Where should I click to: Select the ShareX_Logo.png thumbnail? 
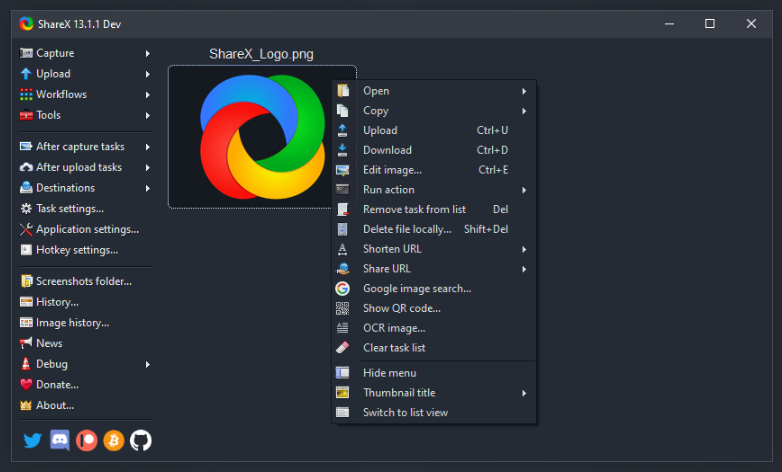pos(262,137)
